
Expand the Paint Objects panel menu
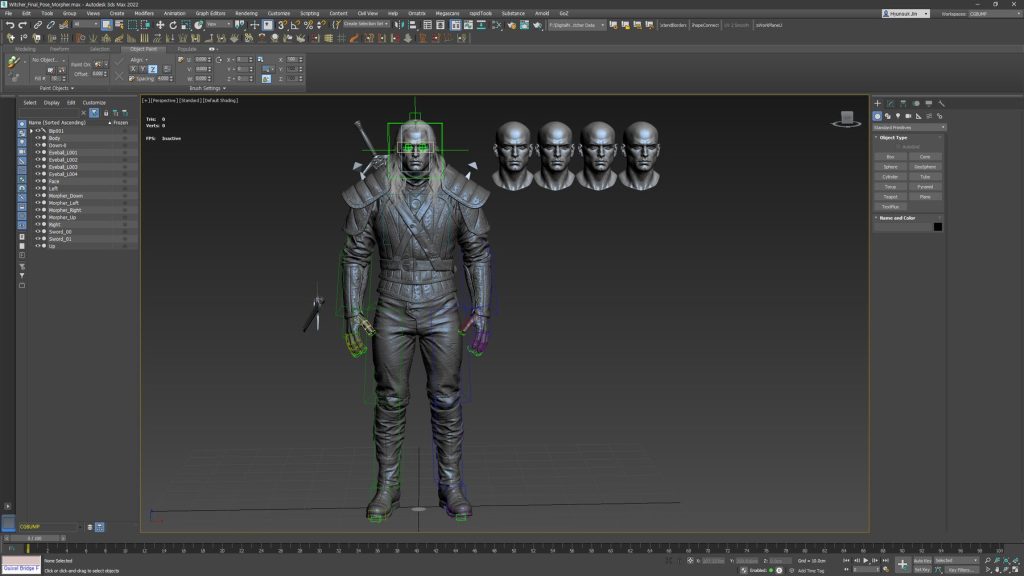point(56,88)
